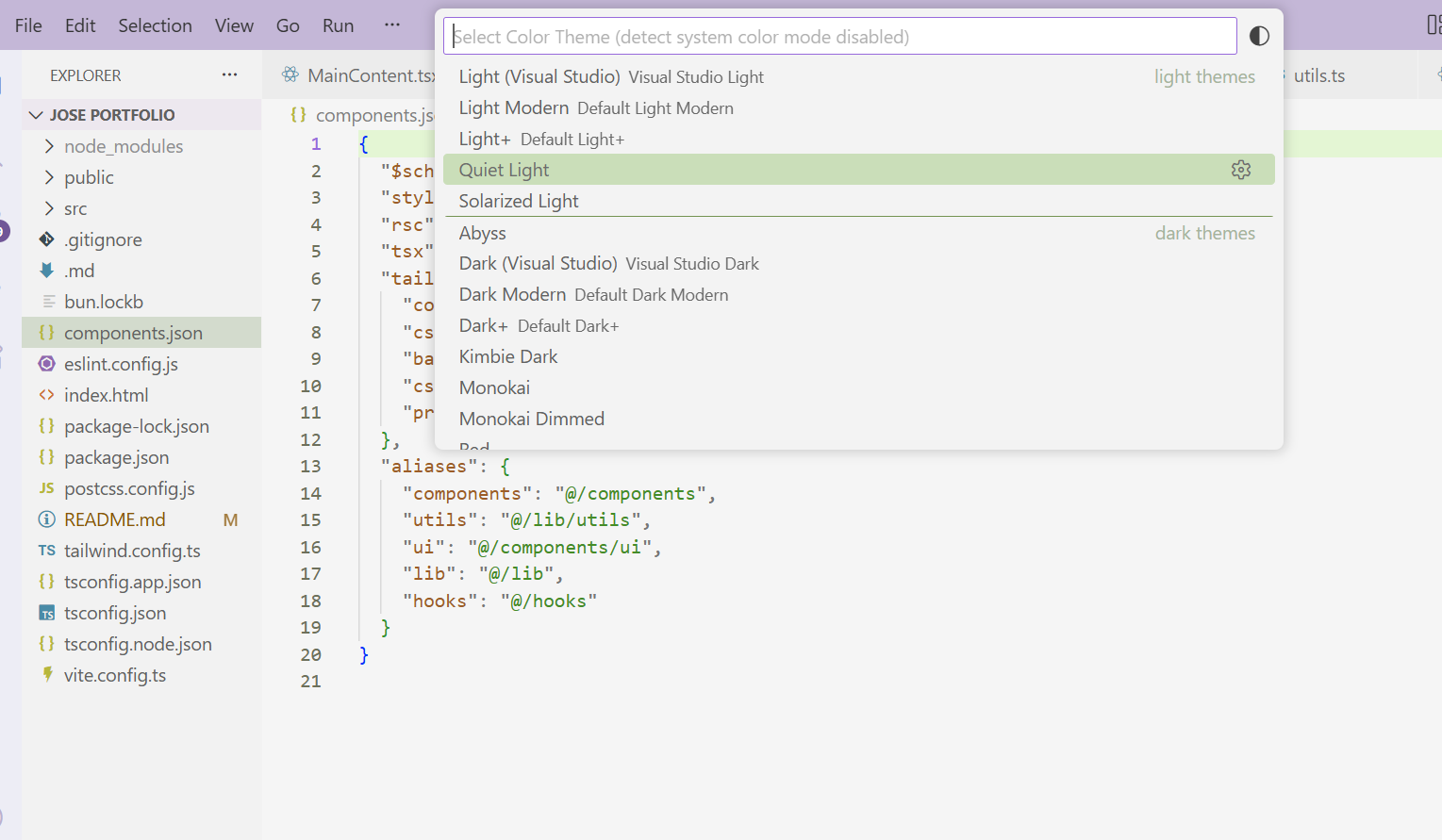This screenshot has height=840, width=1442.
Task: Click the git icon beside .gitignore
Action: click(46, 239)
